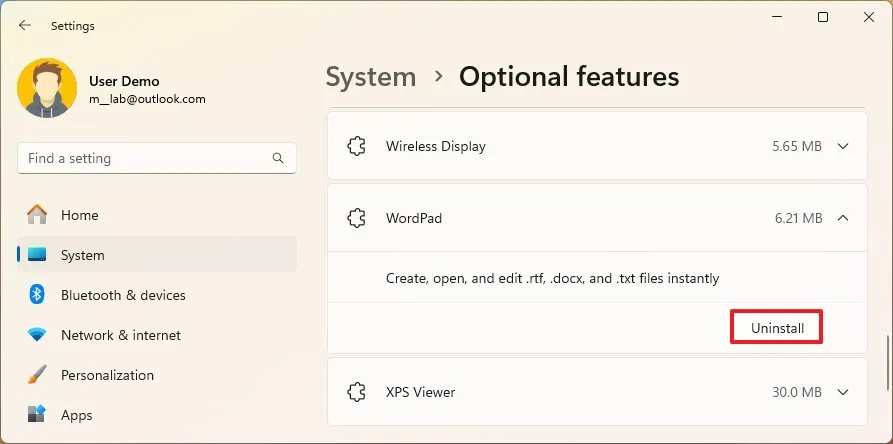Select the Personalization paintbrush icon
The image size is (893, 444).
(37, 375)
